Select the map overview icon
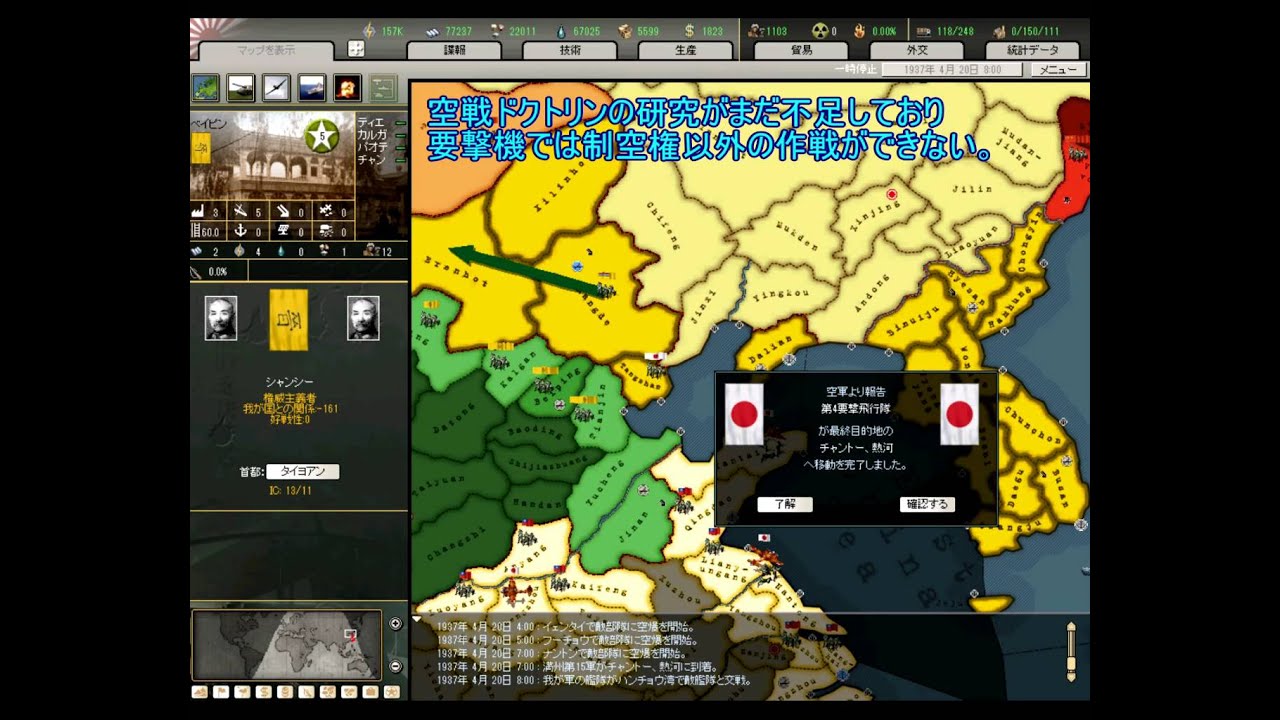 click(206, 88)
